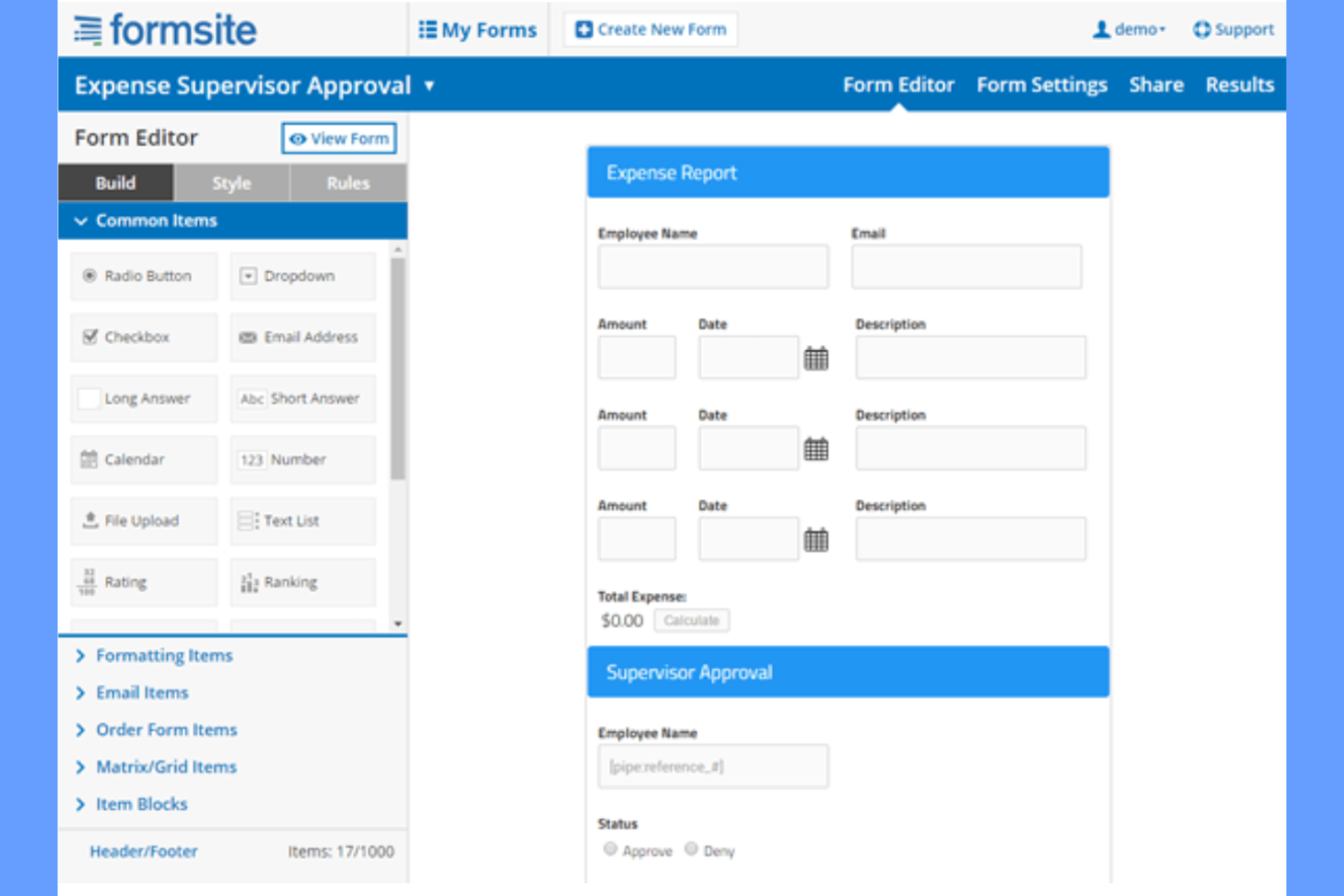This screenshot has width=1344, height=896.
Task: Select the Calendar form item
Action: coord(143,459)
